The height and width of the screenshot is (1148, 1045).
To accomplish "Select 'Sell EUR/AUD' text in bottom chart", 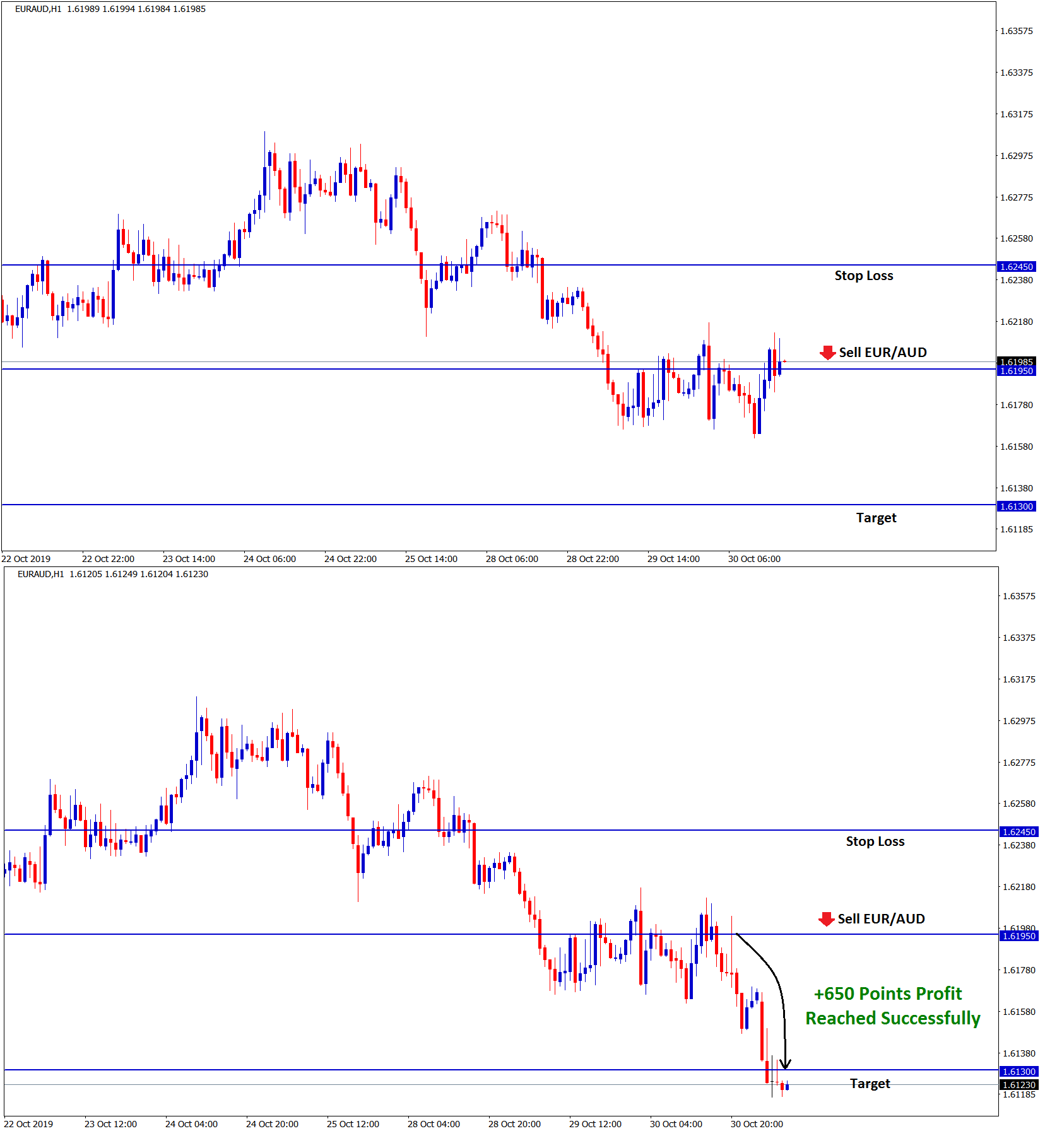I will click(882, 919).
